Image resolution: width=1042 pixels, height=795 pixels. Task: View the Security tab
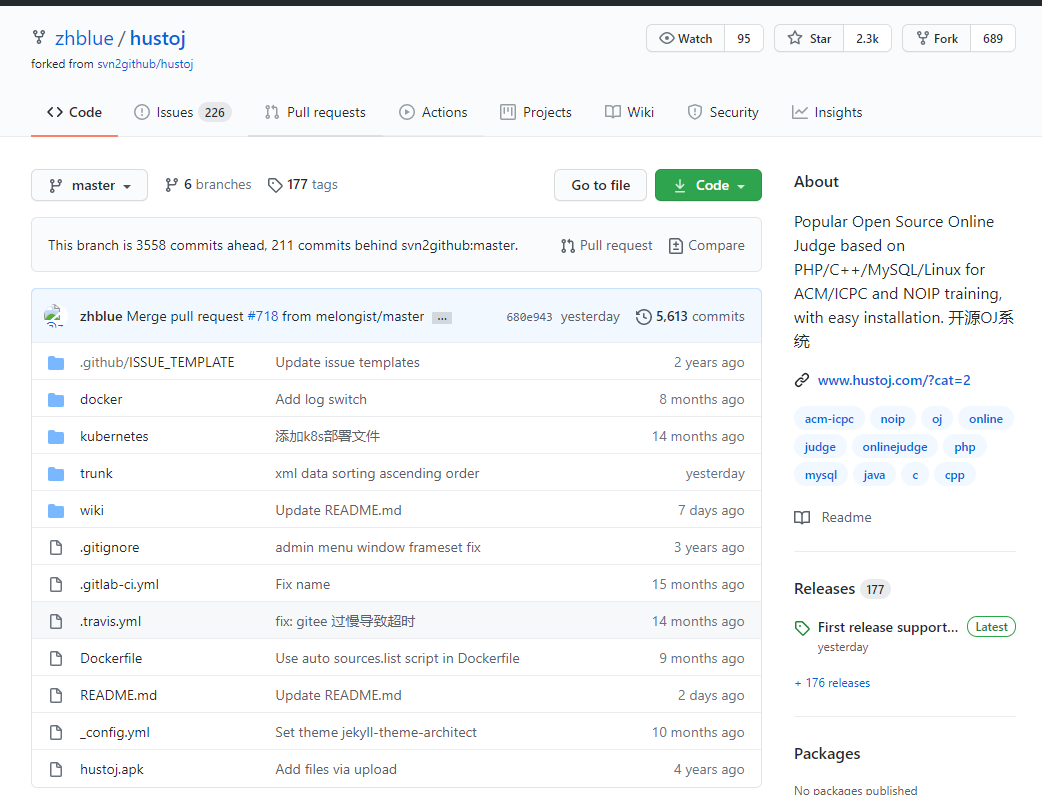[723, 112]
